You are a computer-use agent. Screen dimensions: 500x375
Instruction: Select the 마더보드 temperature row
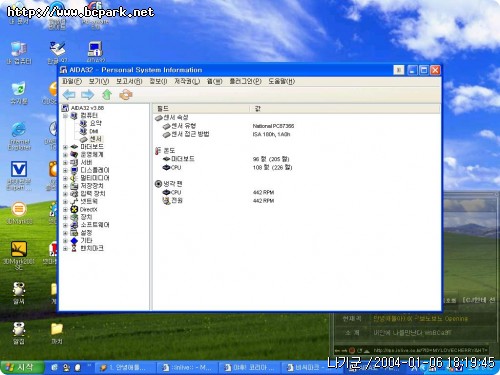click(x=179, y=159)
